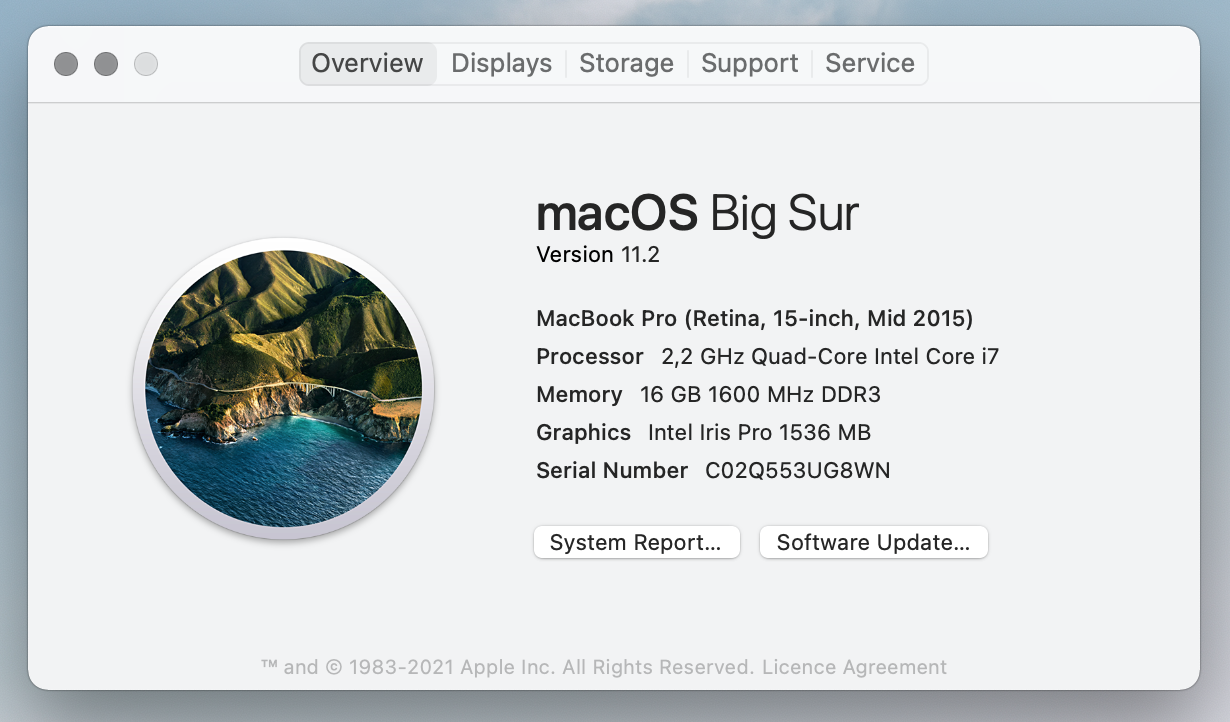This screenshot has width=1230, height=722.
Task: Minimize the window with the middle button
Action: pyautogui.click(x=106, y=64)
